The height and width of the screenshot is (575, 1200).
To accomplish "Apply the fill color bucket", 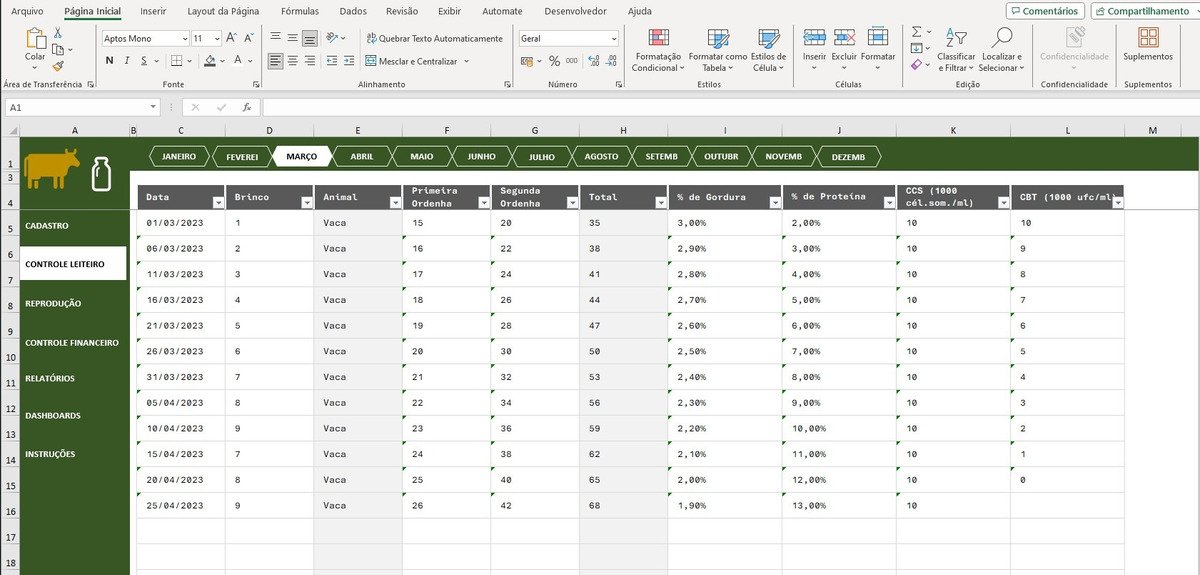I will coord(209,61).
